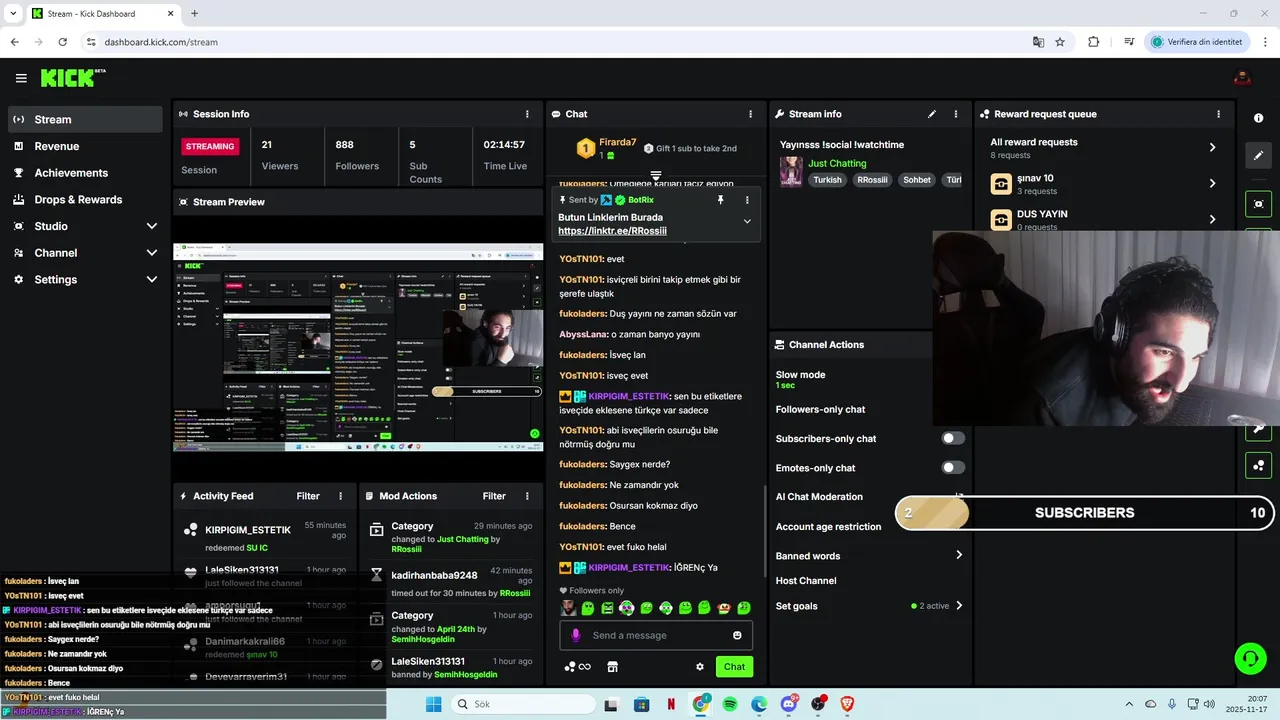Screen dimensions: 1280x720
Task: Open Activity Feed three-dot menu
Action: (340, 496)
